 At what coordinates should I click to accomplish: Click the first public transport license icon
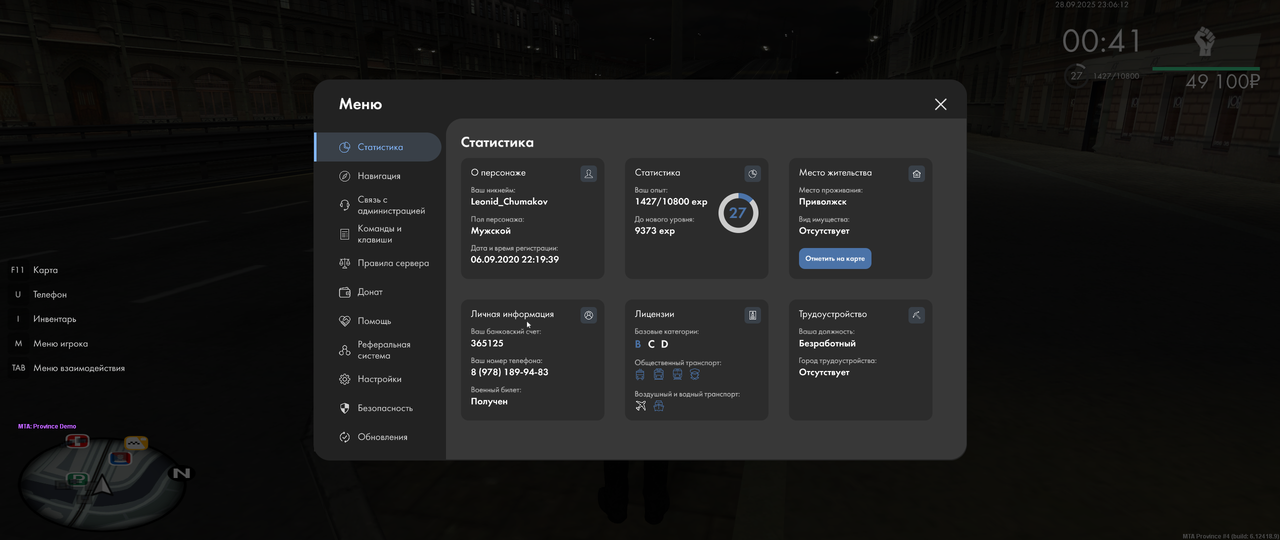pyautogui.click(x=640, y=375)
